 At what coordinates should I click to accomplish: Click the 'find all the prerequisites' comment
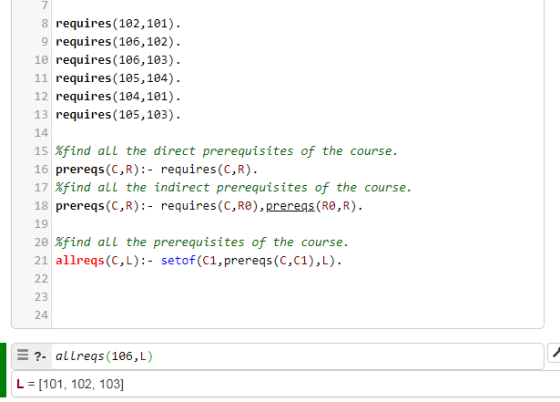(x=202, y=242)
